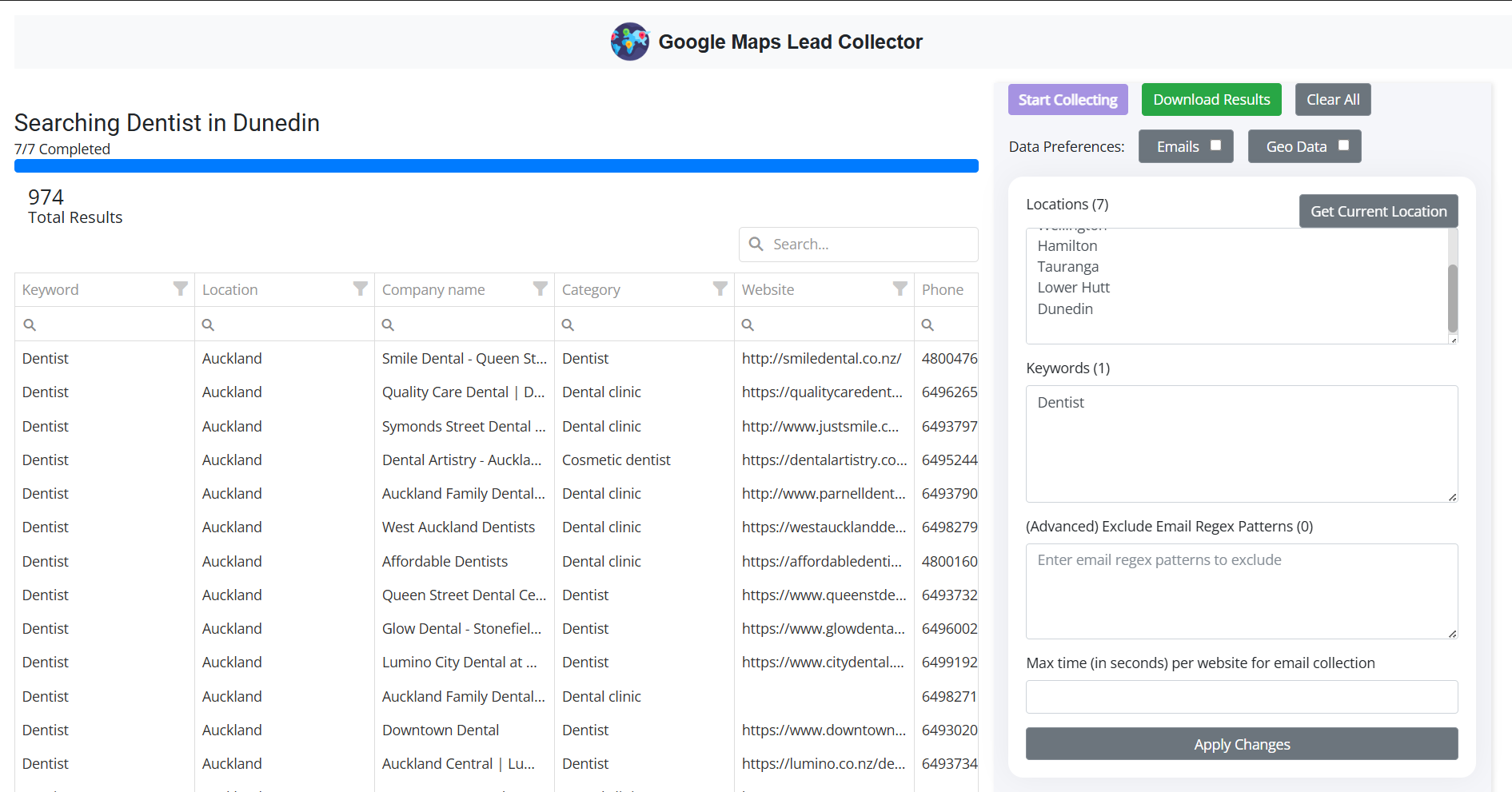Screen dimensions: 1512x792
Task: Open the westaucklandde website link
Action: [x=824, y=527]
